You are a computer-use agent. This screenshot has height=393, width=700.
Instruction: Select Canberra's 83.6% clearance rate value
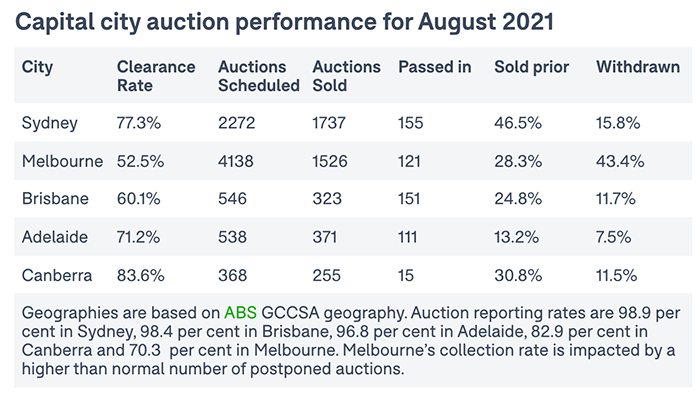141,275
